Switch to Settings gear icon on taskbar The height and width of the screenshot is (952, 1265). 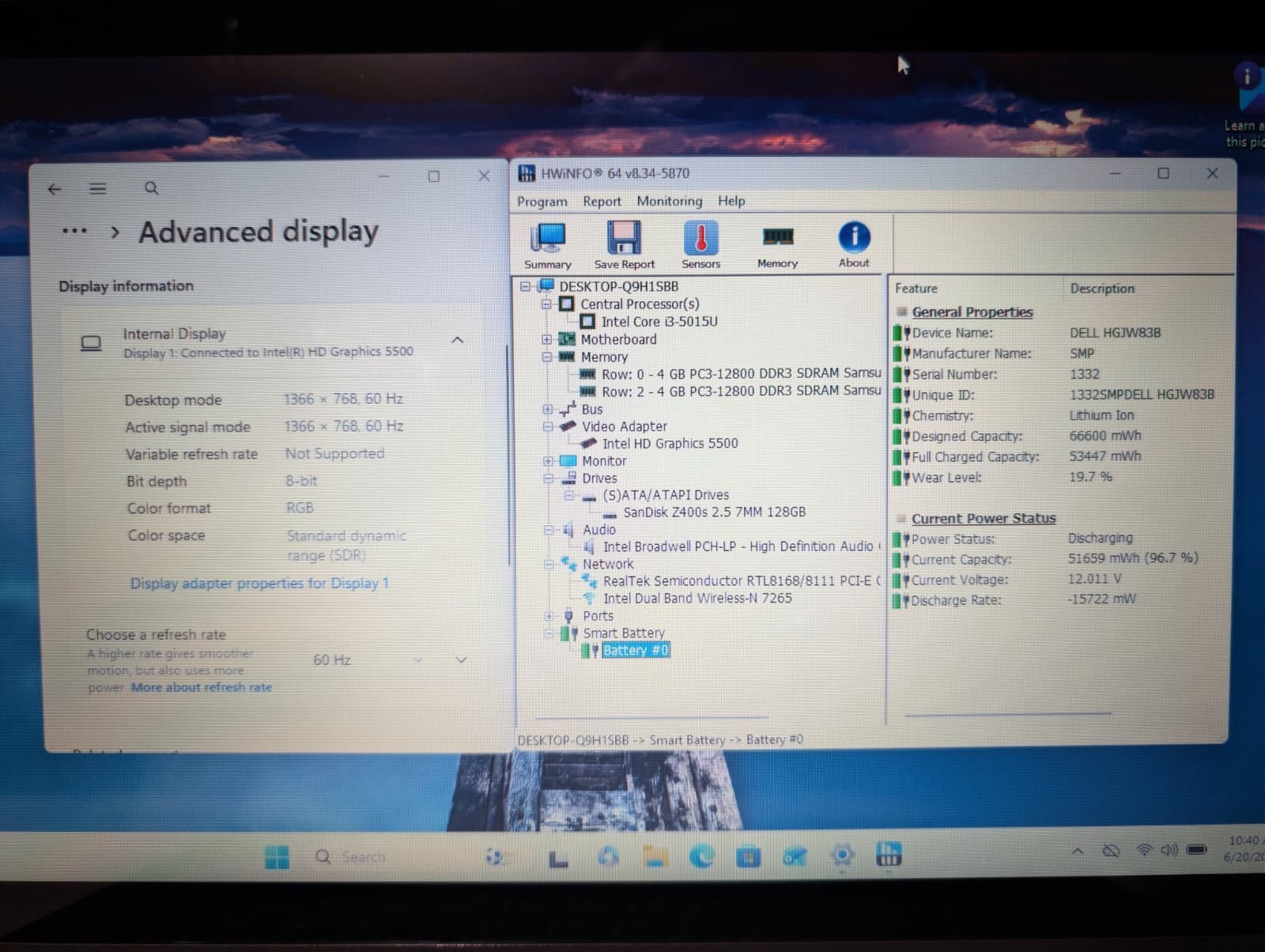(843, 856)
